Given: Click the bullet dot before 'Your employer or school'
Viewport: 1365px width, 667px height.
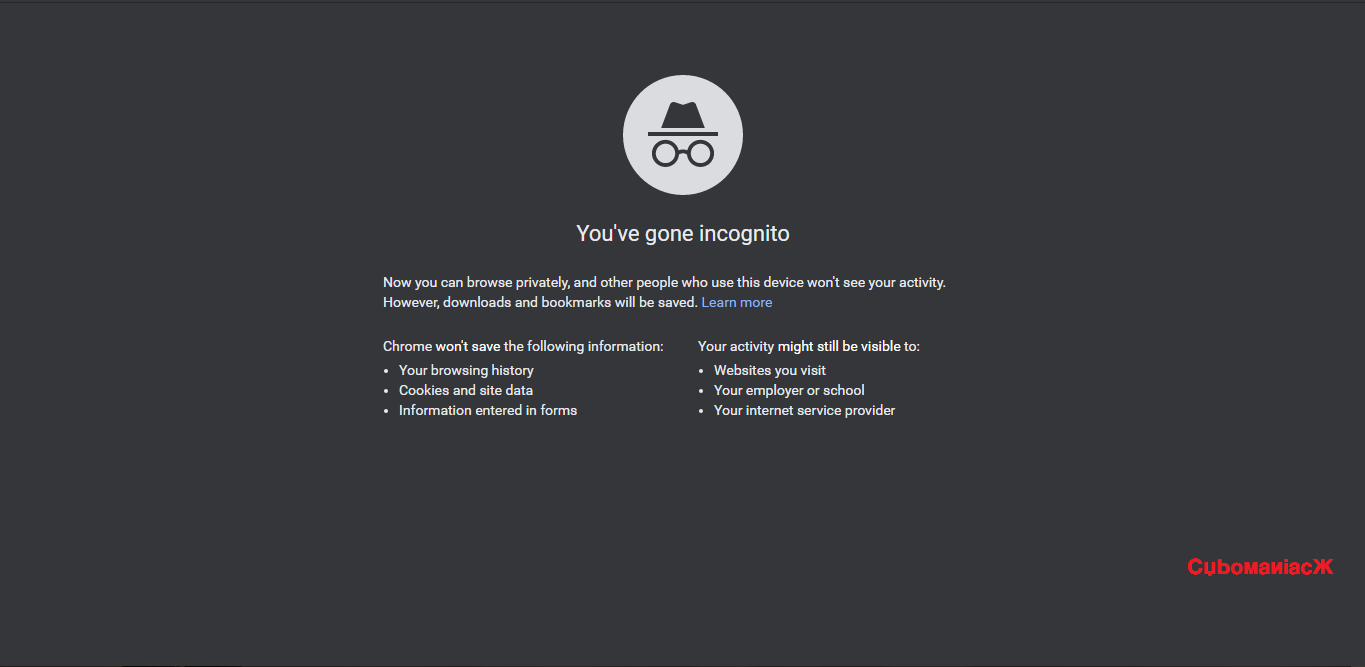Looking at the screenshot, I should point(702,391).
